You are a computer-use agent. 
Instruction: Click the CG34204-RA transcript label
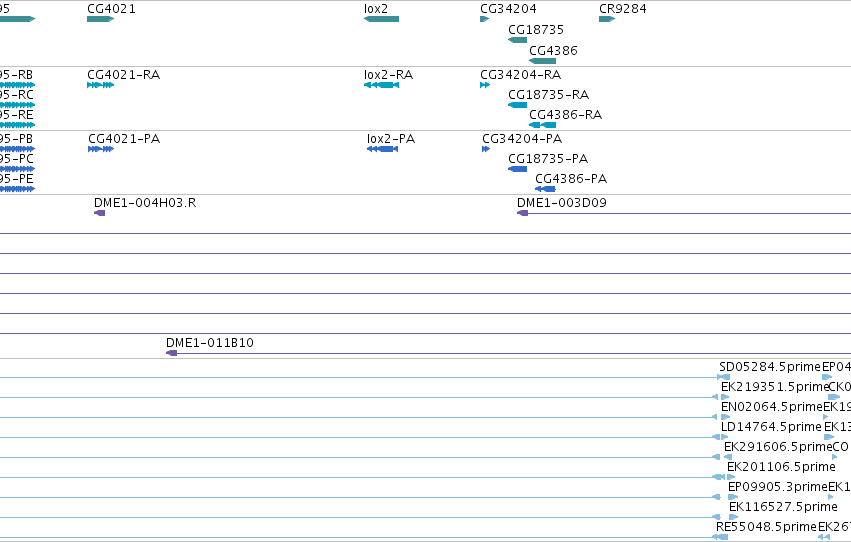click(x=520, y=75)
